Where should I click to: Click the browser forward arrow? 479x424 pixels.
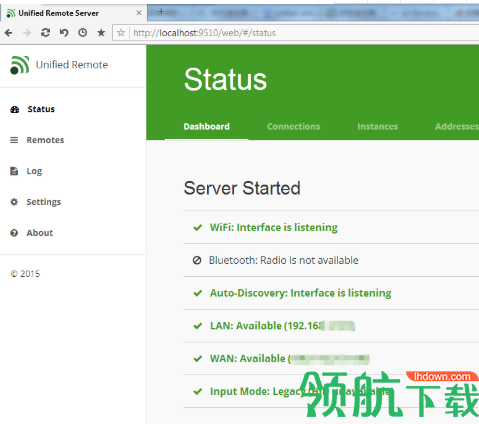coord(27,33)
